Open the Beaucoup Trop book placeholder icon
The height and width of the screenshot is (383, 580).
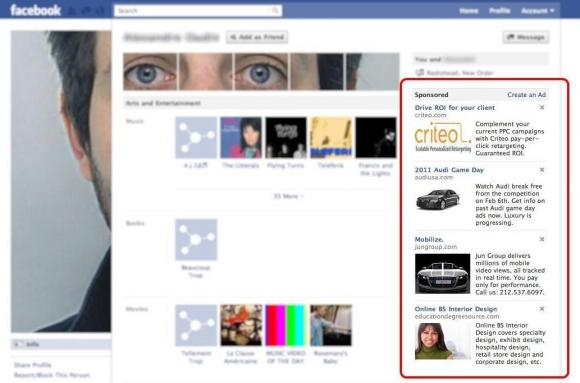point(196,239)
